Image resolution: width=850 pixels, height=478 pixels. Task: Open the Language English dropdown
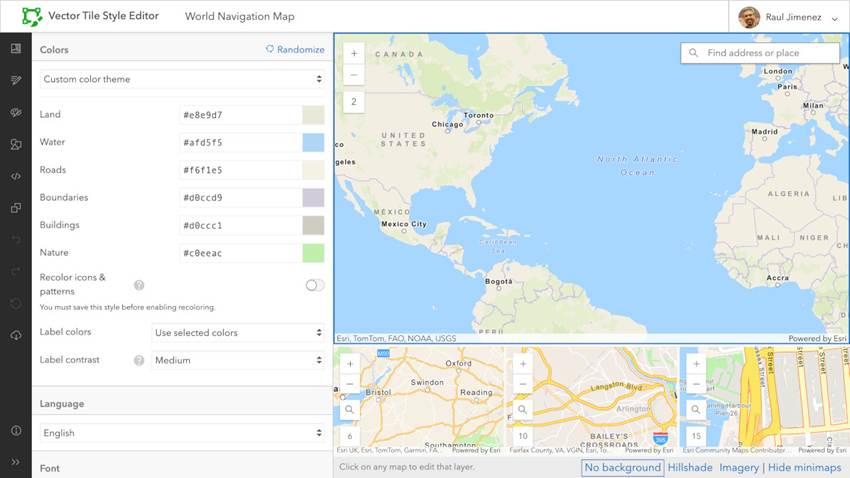183,433
